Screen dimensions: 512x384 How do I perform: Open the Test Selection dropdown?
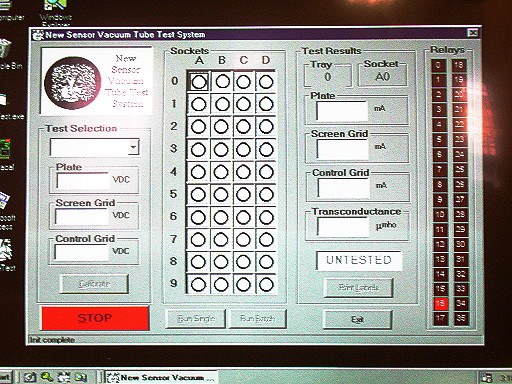tap(134, 147)
